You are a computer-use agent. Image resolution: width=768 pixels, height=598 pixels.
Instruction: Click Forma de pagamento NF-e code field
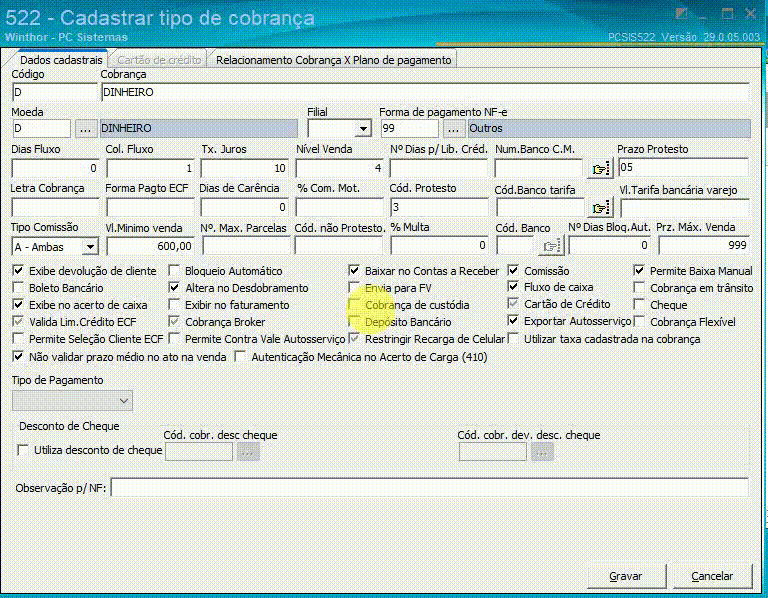[x=409, y=129]
